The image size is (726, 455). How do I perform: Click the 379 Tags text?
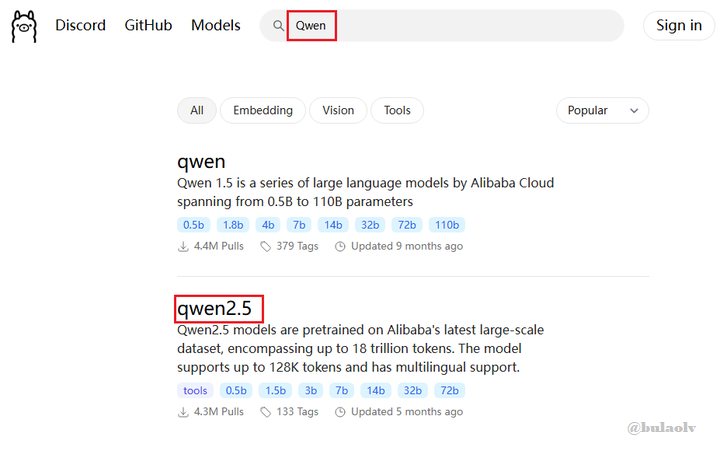tap(297, 246)
